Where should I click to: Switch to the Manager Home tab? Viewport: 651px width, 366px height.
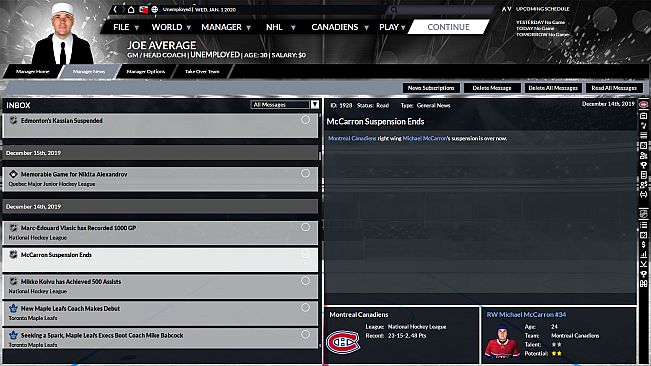point(32,71)
